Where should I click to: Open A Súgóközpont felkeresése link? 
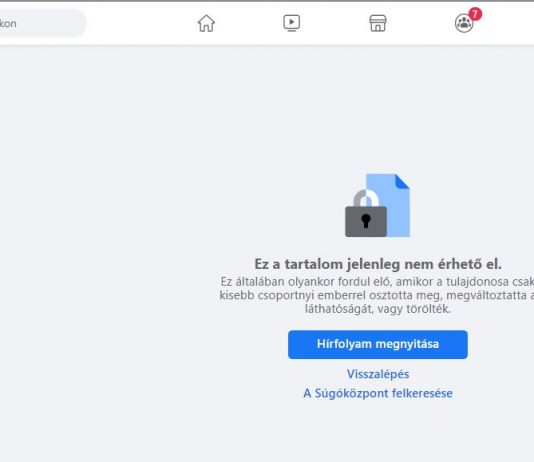click(x=378, y=393)
